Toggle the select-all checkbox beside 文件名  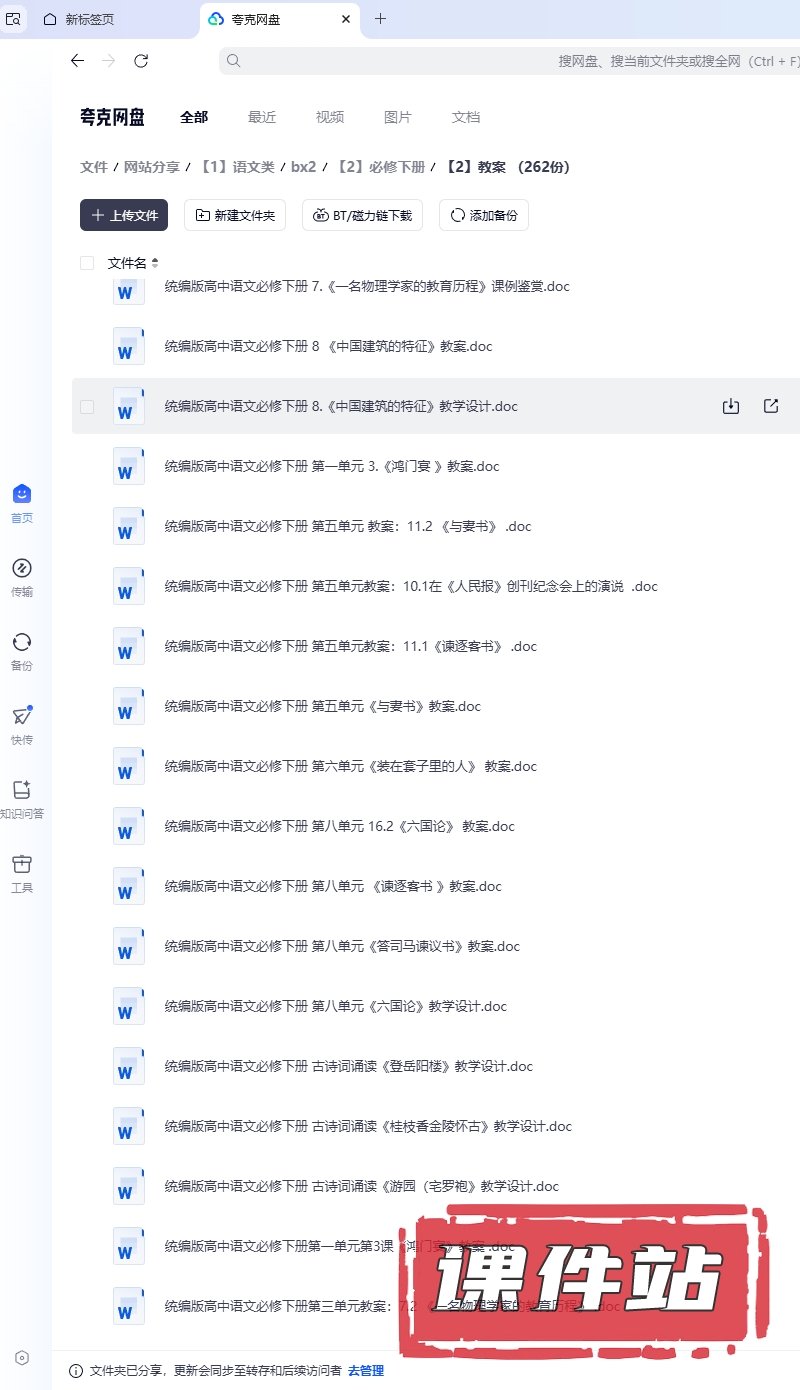[87, 263]
